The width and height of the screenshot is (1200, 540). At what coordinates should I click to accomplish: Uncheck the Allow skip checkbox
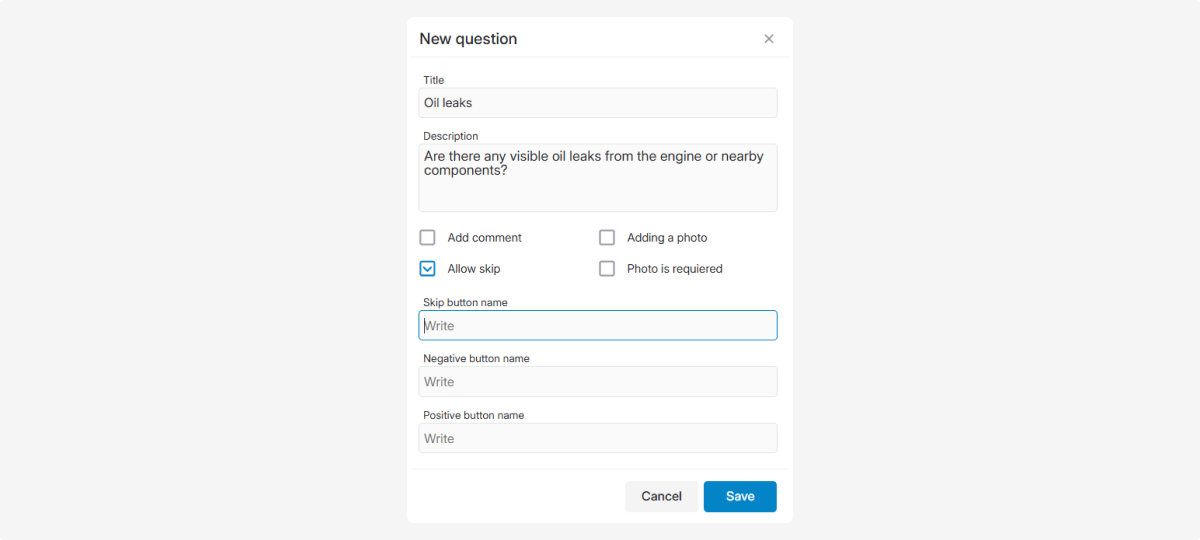click(x=428, y=269)
